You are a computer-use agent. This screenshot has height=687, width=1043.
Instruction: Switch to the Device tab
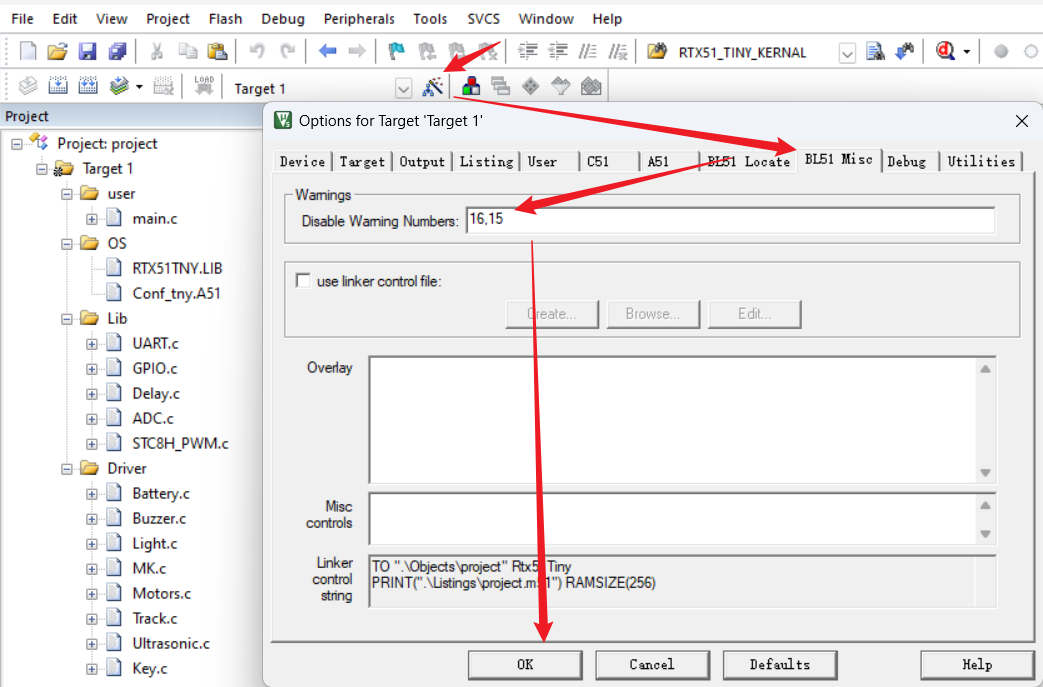tap(303, 162)
